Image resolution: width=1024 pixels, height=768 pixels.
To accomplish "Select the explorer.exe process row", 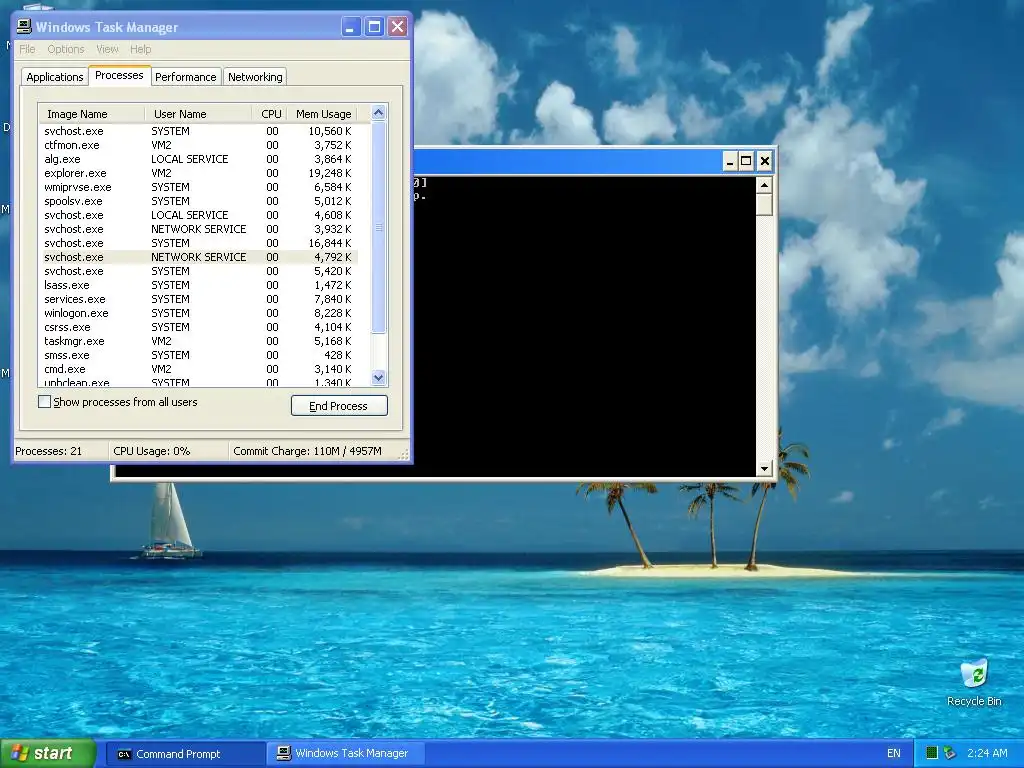I will click(199, 173).
